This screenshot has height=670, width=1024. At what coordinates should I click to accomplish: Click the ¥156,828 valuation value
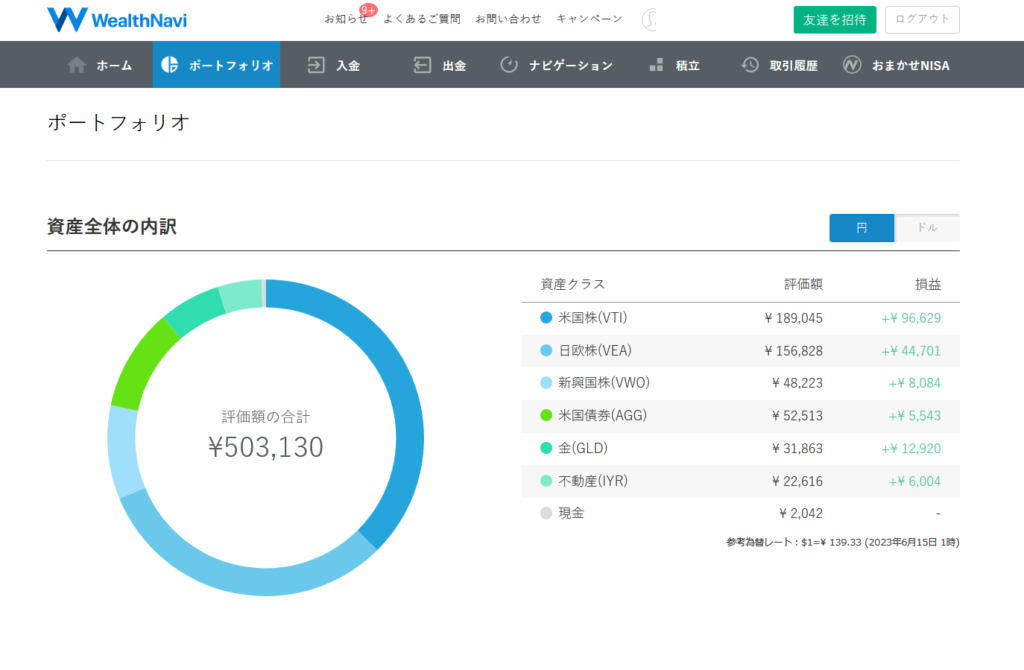click(793, 351)
